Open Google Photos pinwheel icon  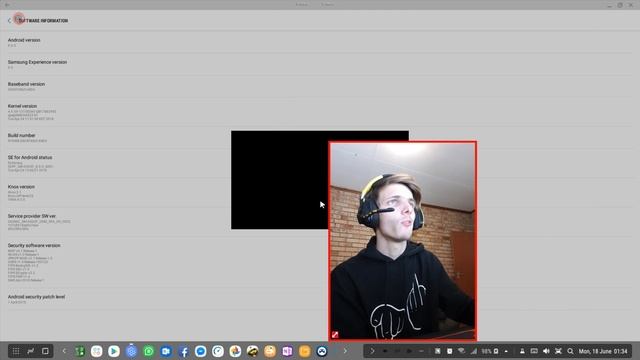(235, 351)
